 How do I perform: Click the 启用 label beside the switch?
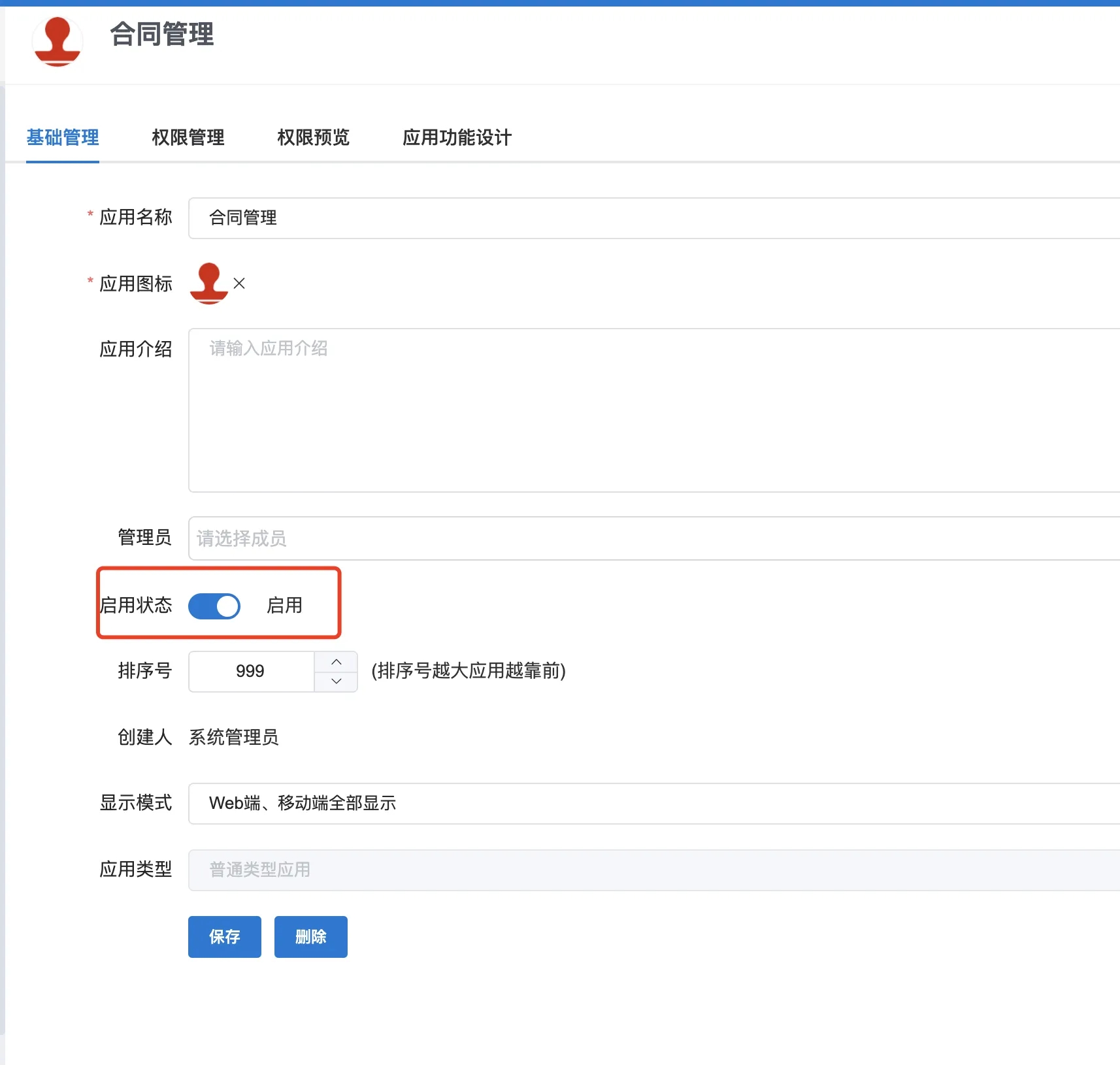284,606
